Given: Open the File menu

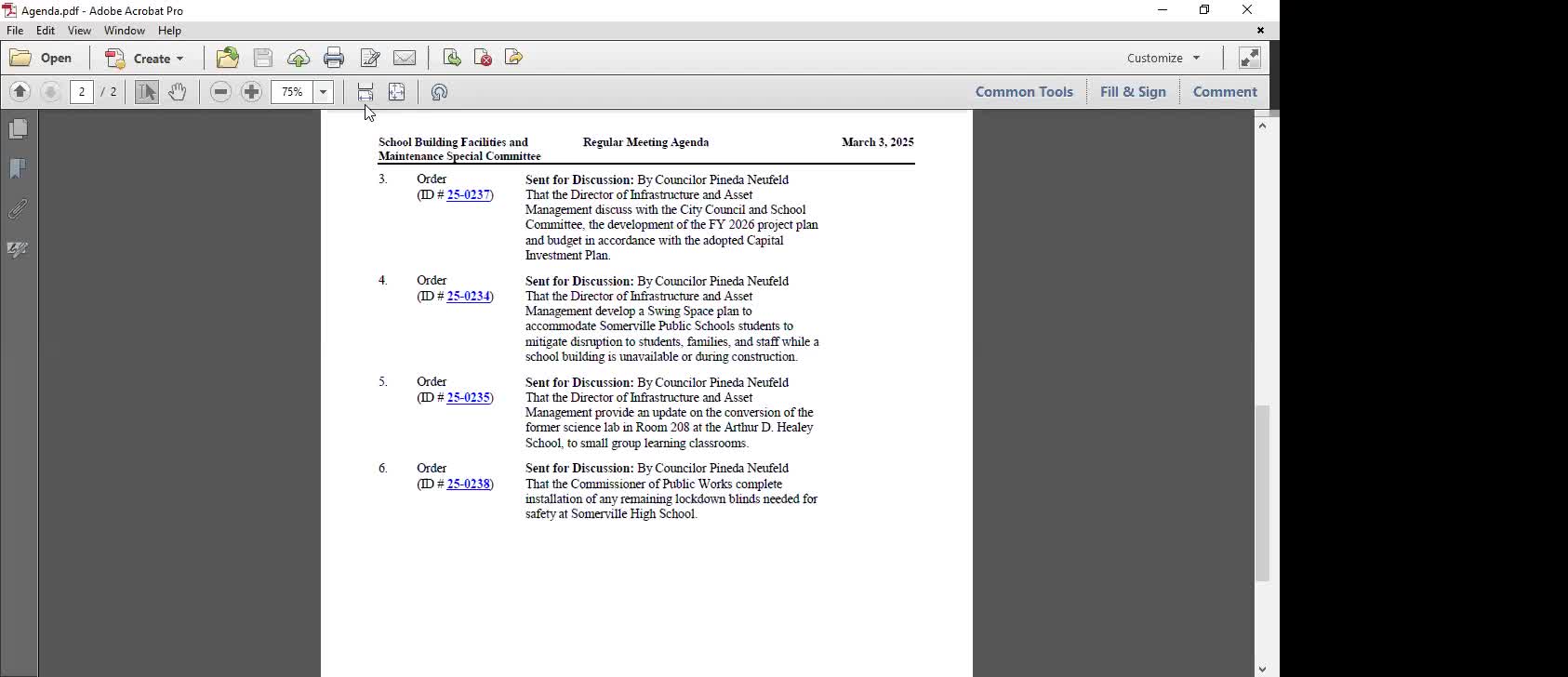Looking at the screenshot, I should tap(15, 31).
